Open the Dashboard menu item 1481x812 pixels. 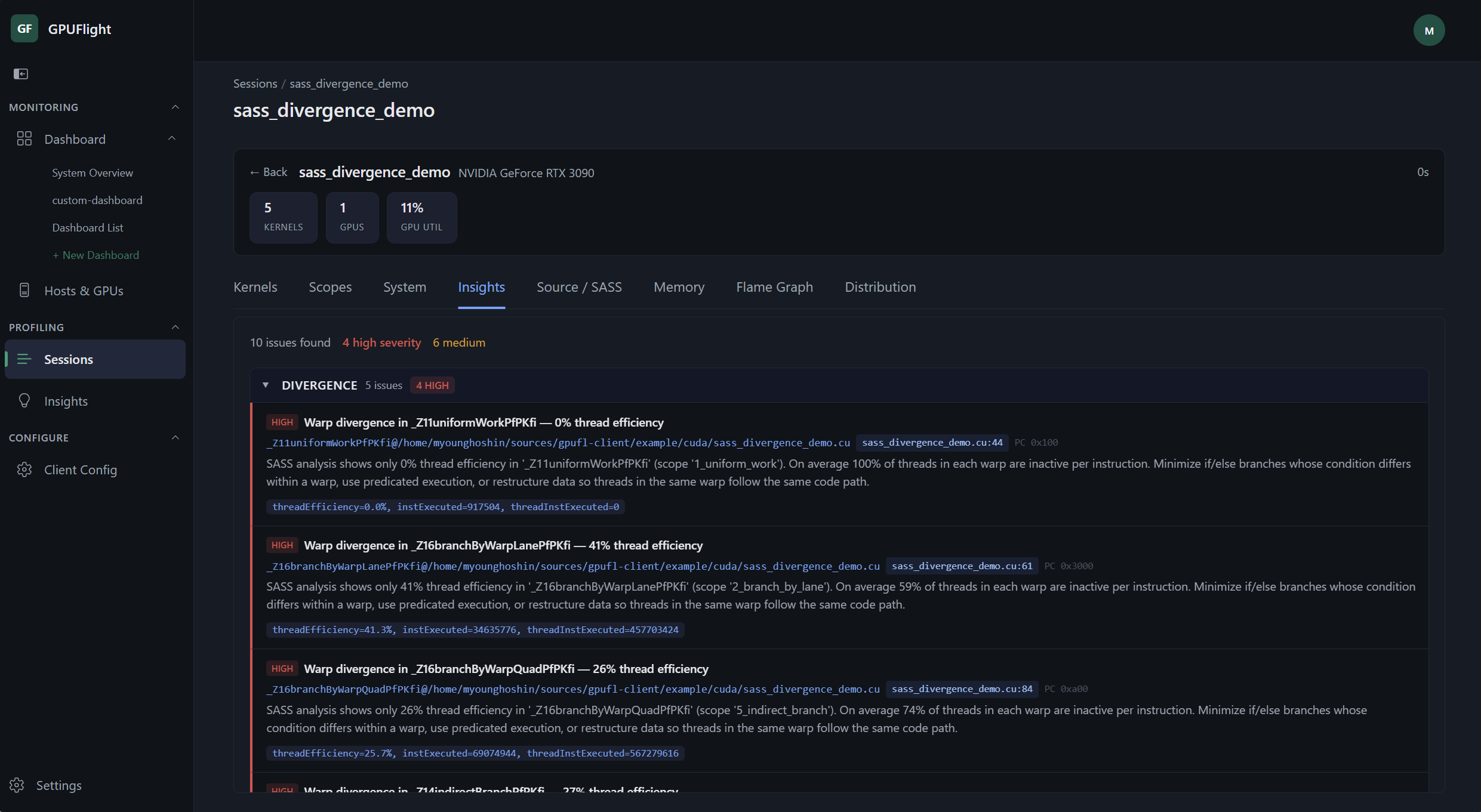coord(75,139)
